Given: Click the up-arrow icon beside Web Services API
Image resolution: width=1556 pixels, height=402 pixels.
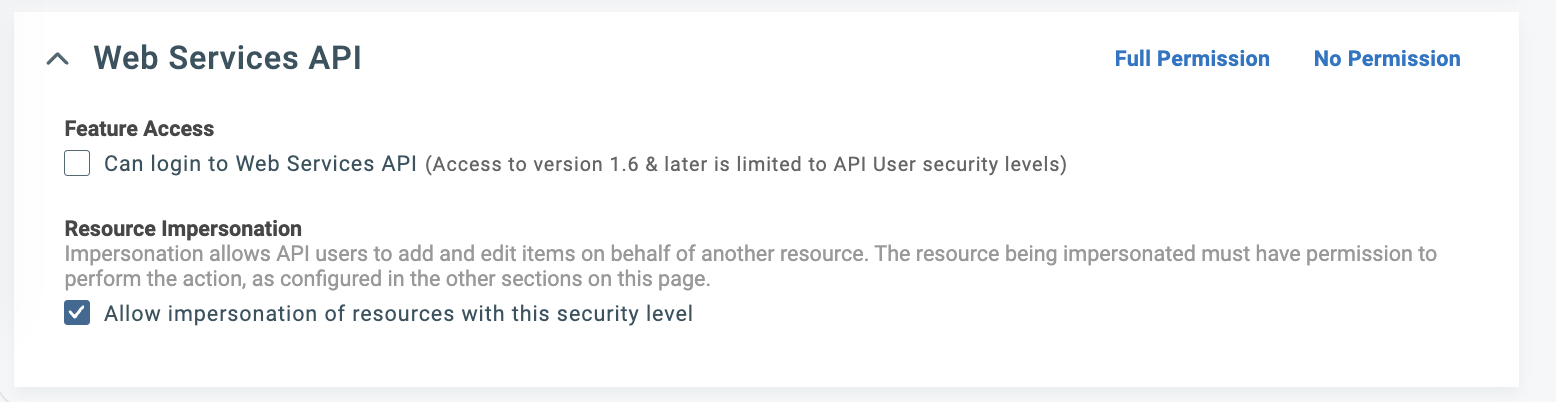Looking at the screenshot, I should click(x=58, y=60).
